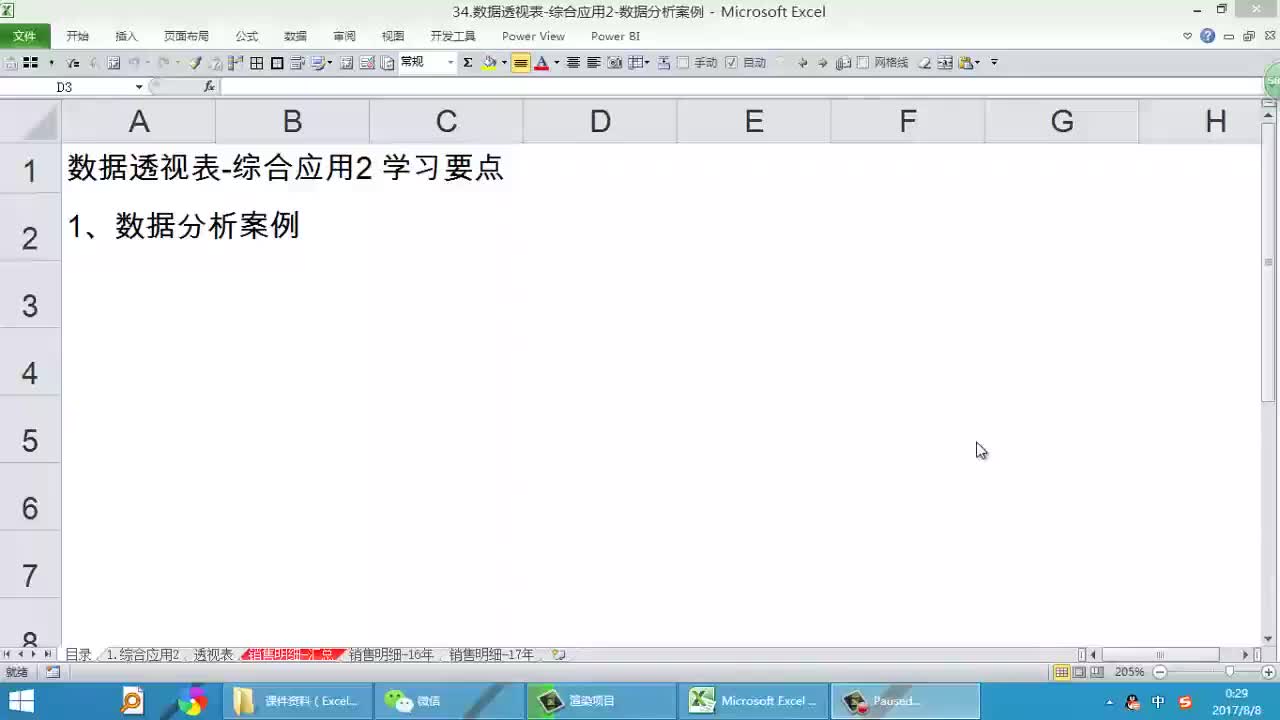Click the eraser clear icon

(924, 63)
